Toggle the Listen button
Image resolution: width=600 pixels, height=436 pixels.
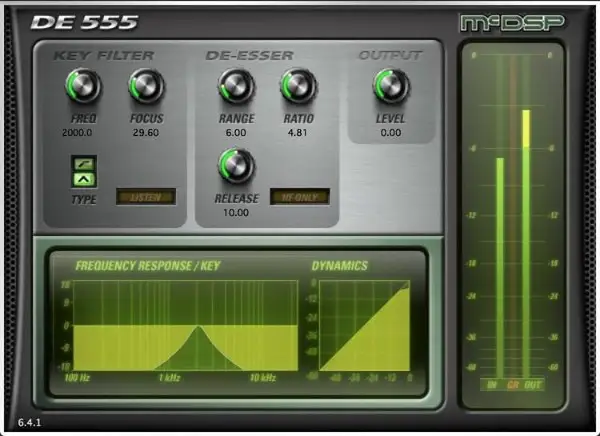(x=146, y=197)
